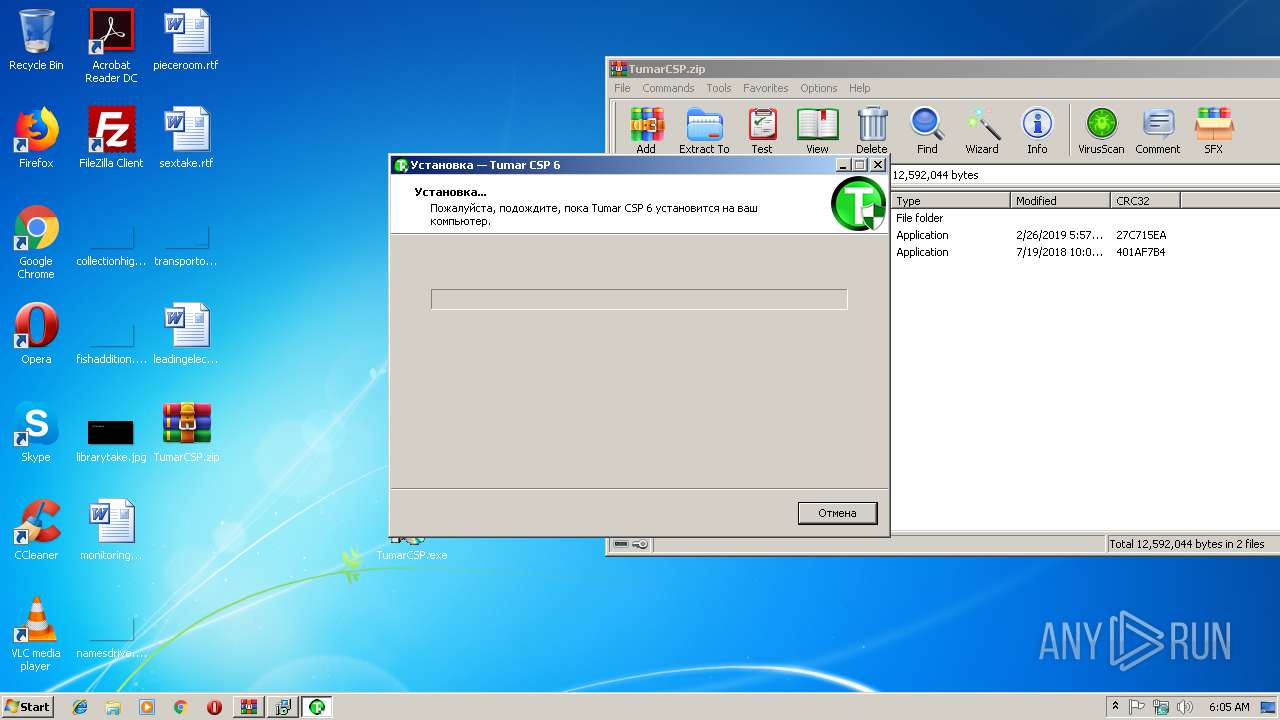Image resolution: width=1280 pixels, height=720 pixels.
Task: Click the Add icon in WinRAR toolbar
Action: coord(646,131)
